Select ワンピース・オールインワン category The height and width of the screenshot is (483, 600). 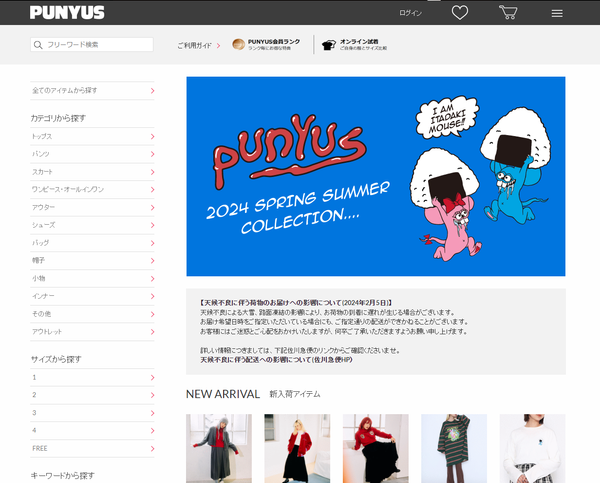(92, 189)
